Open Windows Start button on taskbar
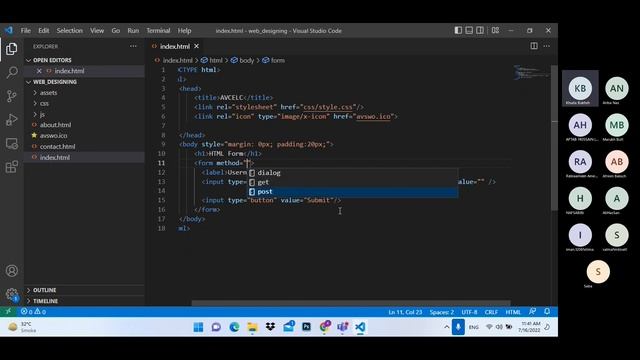The image size is (640, 360). pos(198,327)
